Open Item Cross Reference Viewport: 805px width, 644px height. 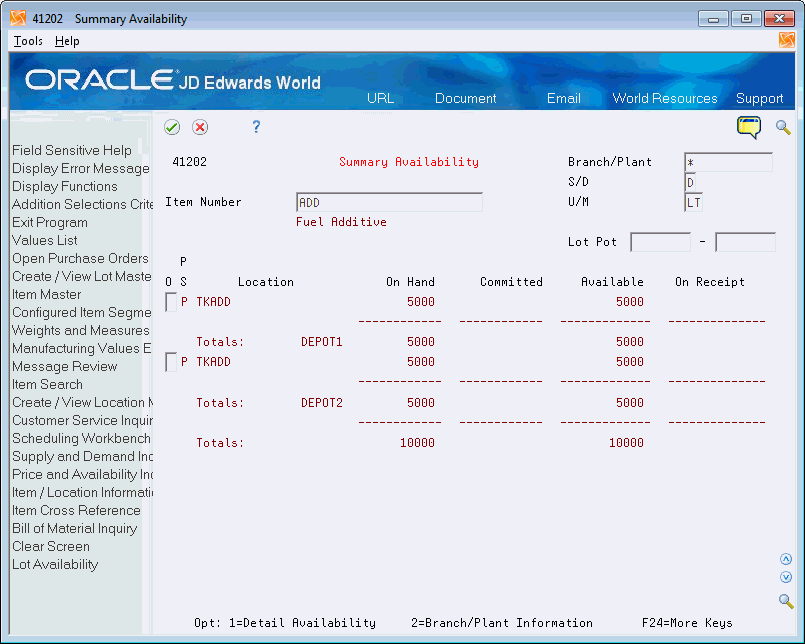click(76, 510)
